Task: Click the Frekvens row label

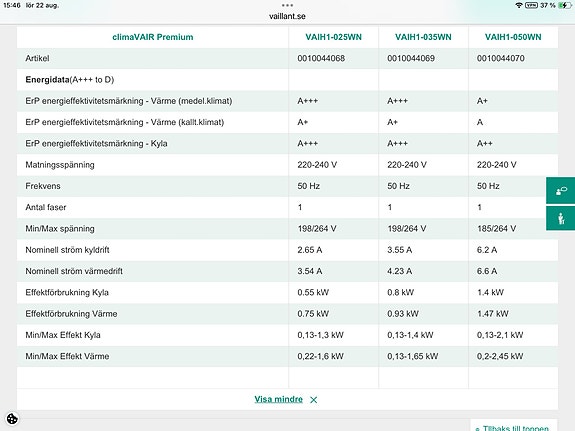Action: click(43, 186)
